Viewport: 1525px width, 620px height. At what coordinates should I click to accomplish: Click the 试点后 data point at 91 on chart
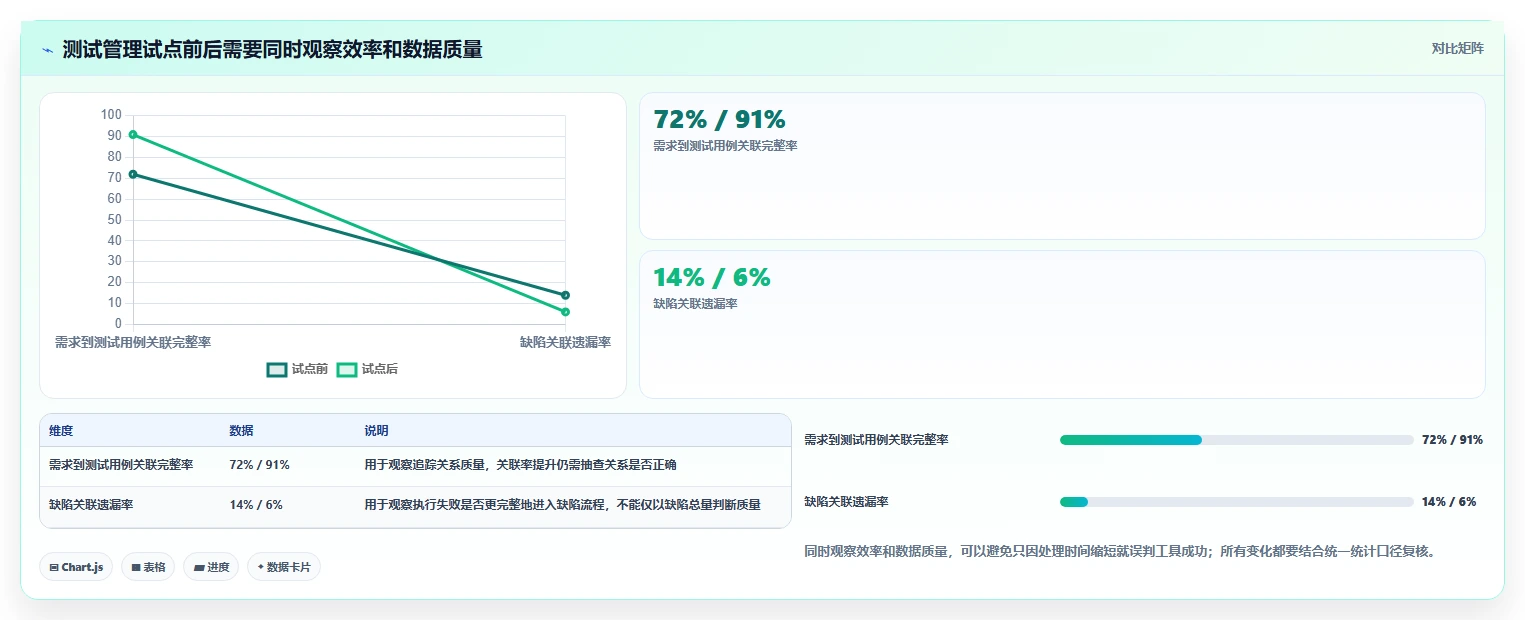[133, 135]
